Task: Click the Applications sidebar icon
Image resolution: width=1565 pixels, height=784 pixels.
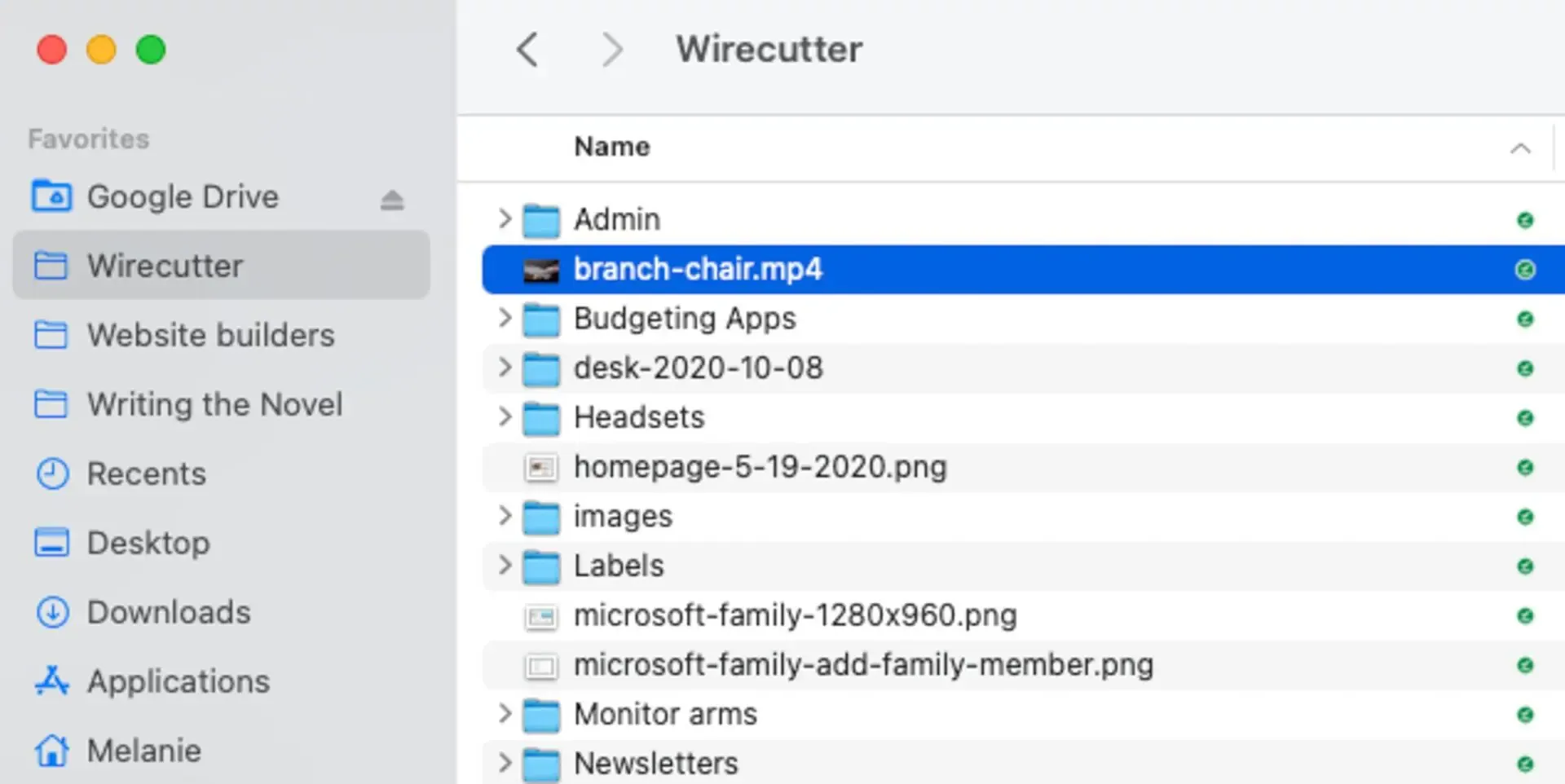Action: [52, 681]
